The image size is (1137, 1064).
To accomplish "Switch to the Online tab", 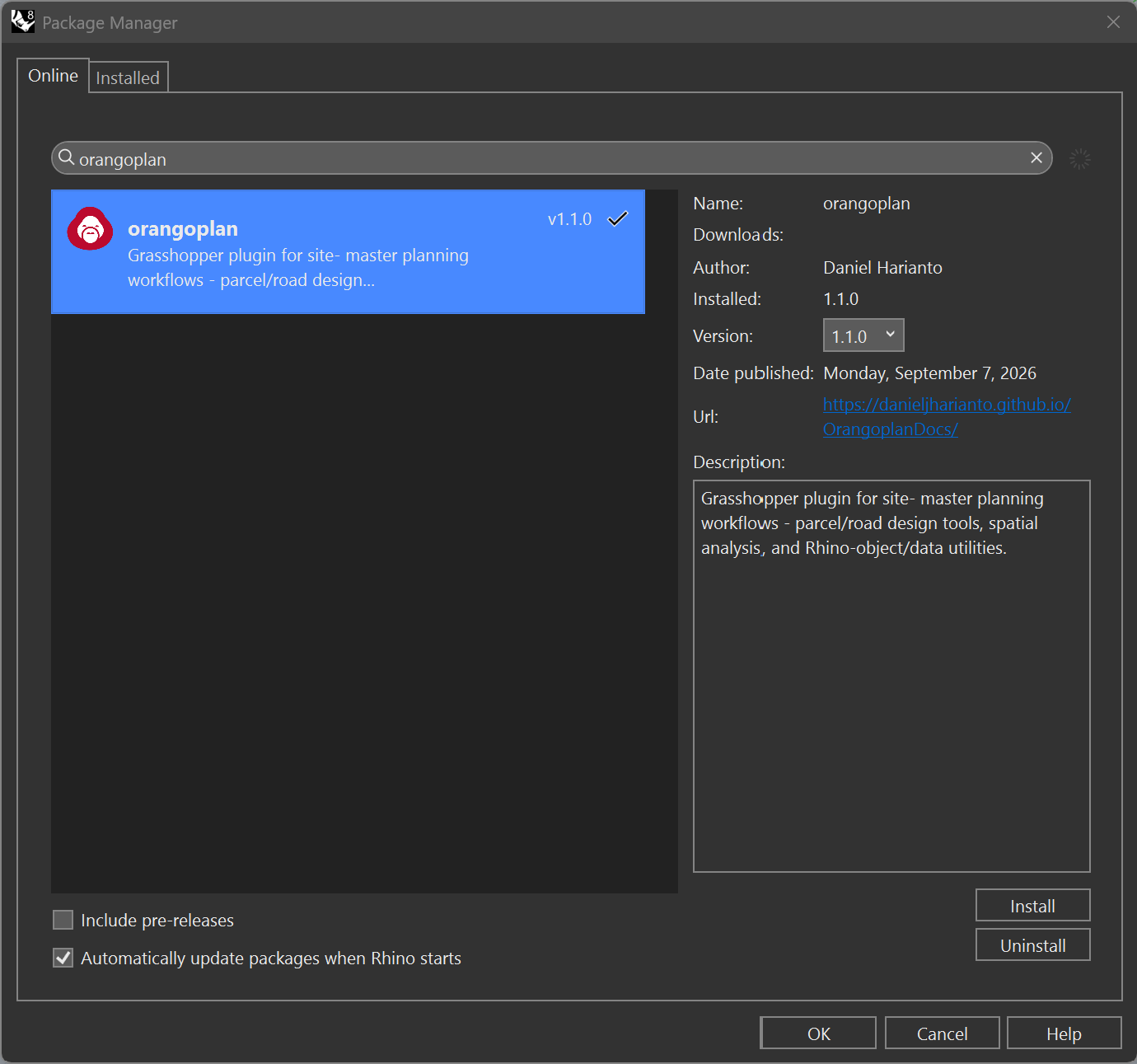I will (53, 76).
